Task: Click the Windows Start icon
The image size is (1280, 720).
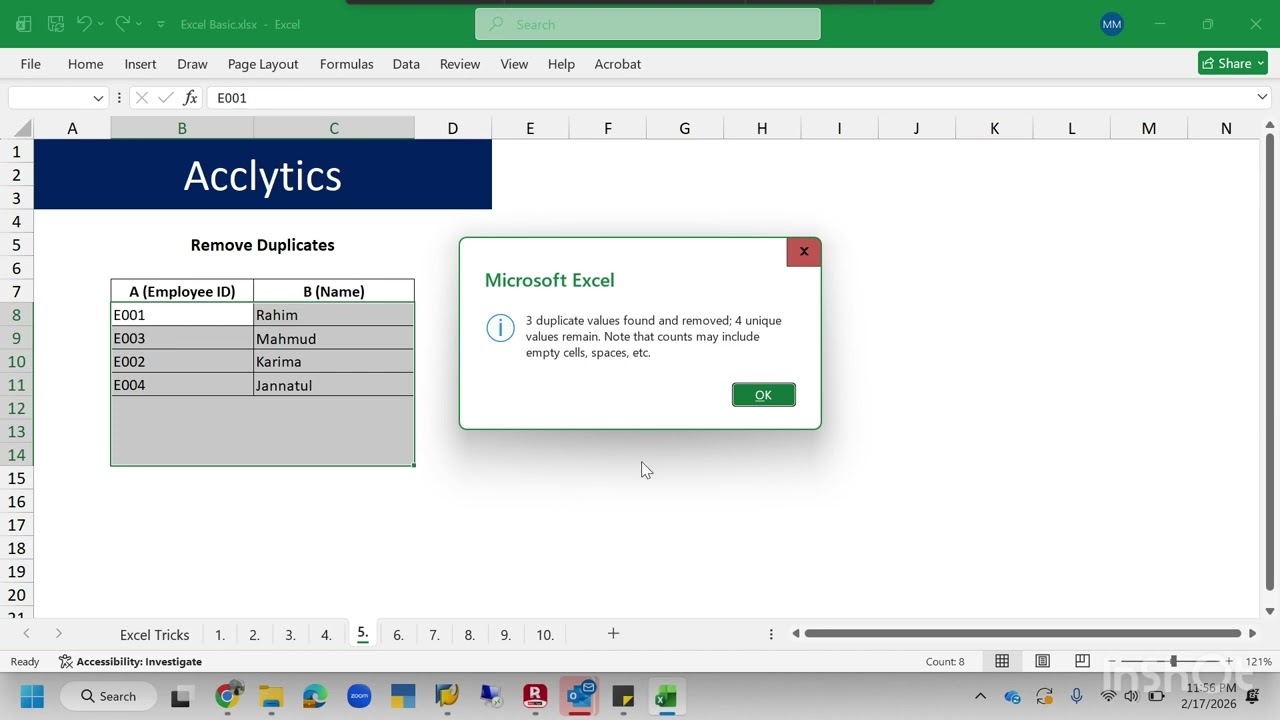Action: tap(32, 697)
